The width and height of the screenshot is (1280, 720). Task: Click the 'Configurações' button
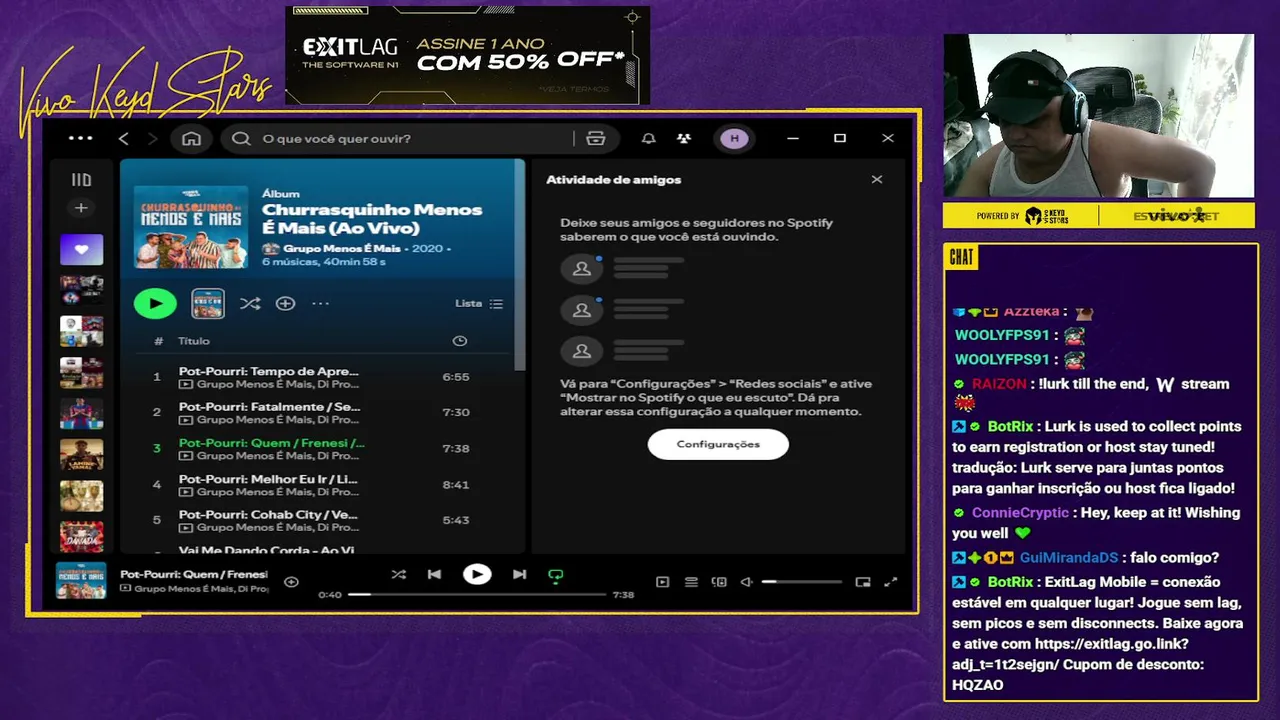point(718,444)
